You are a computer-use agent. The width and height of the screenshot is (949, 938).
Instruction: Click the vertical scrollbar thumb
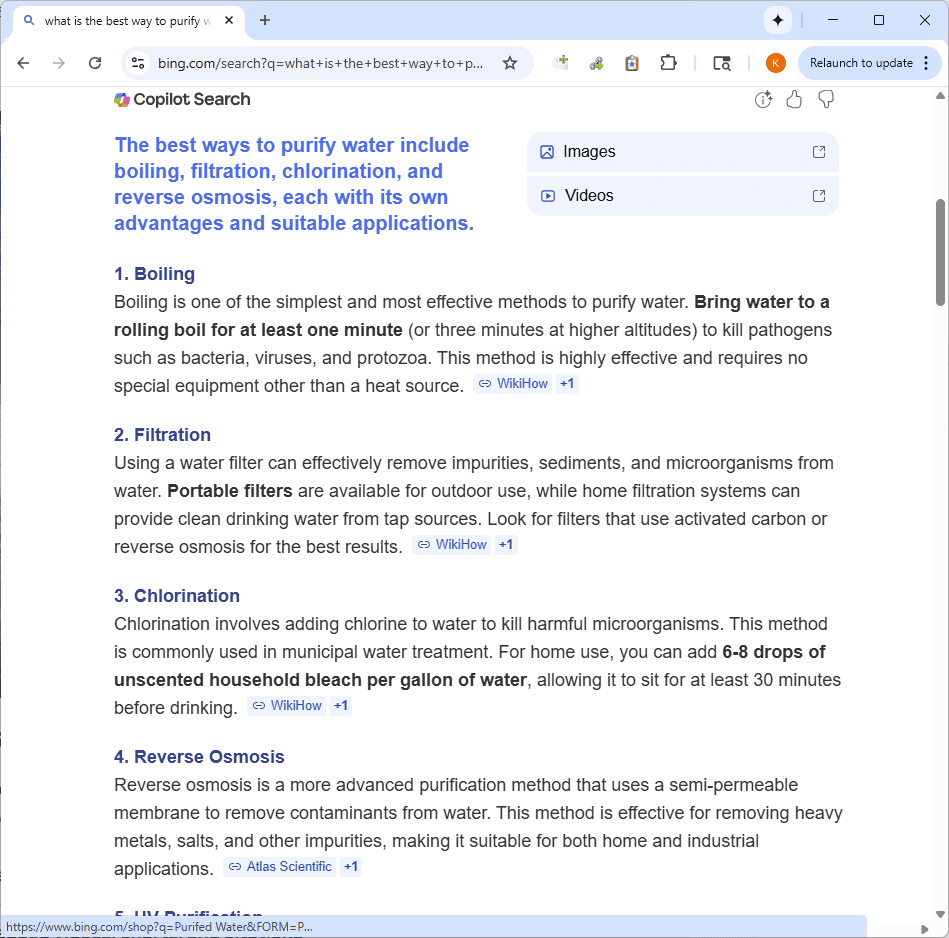tap(940, 252)
